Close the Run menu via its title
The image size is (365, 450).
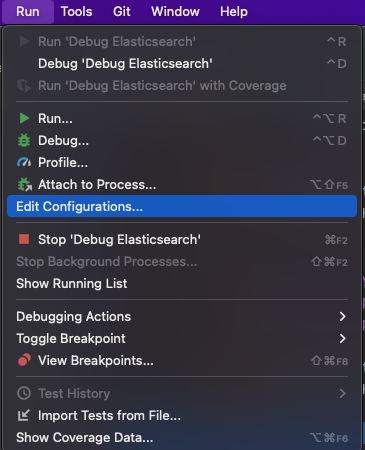(x=28, y=12)
